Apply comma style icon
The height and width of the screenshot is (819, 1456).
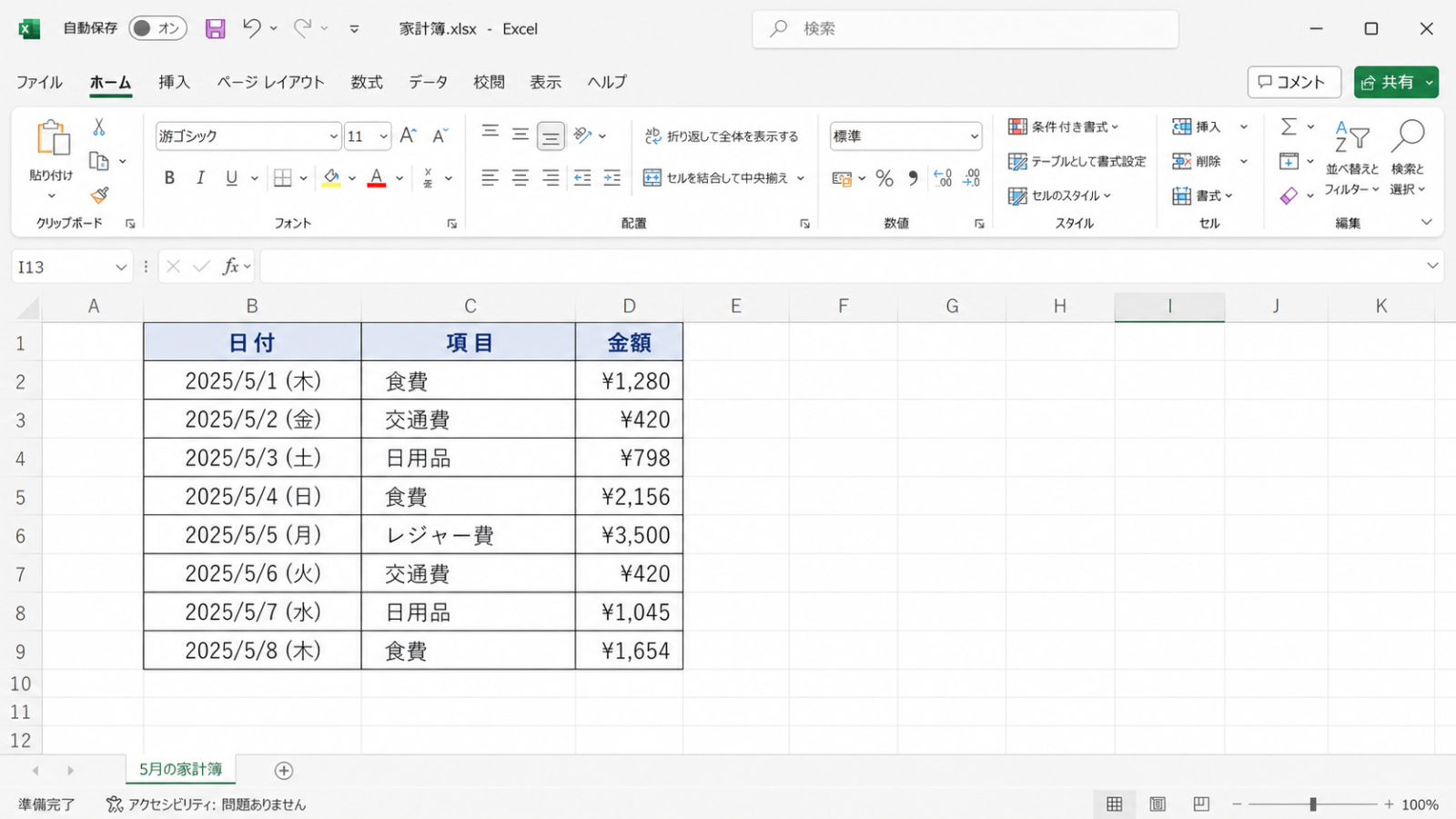point(913,178)
